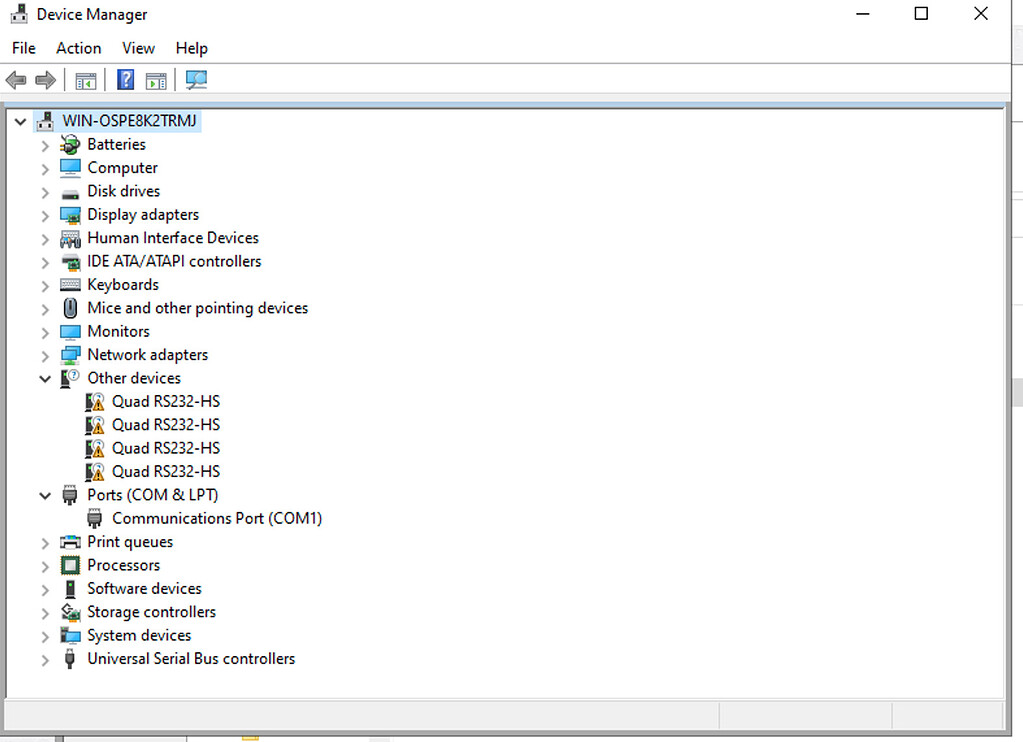Click the Batteries category icon
The image size is (1023, 742).
coord(70,145)
